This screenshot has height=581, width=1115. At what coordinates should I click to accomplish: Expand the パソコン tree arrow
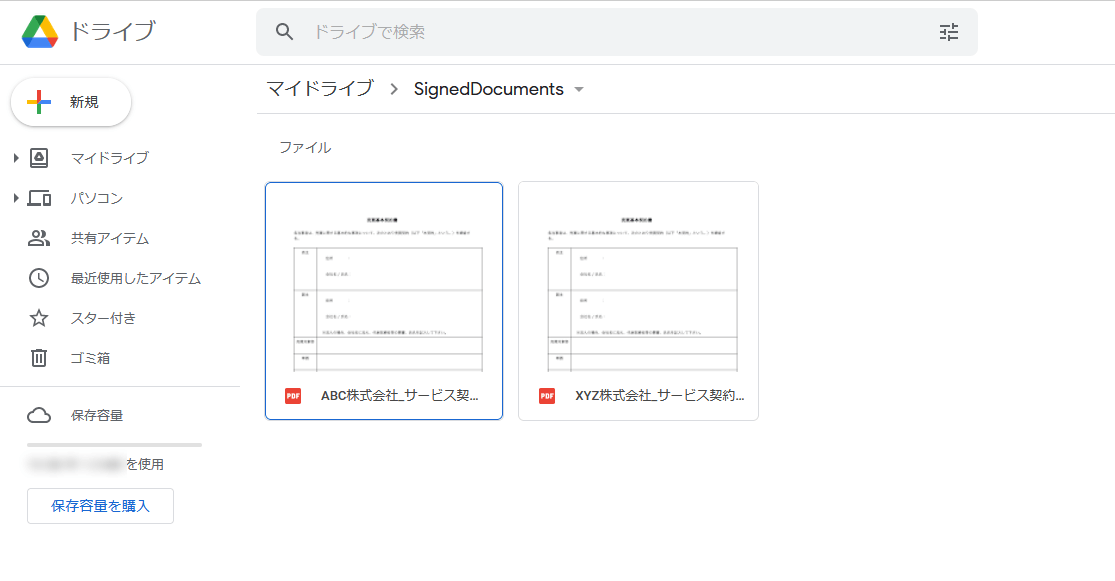(x=16, y=198)
